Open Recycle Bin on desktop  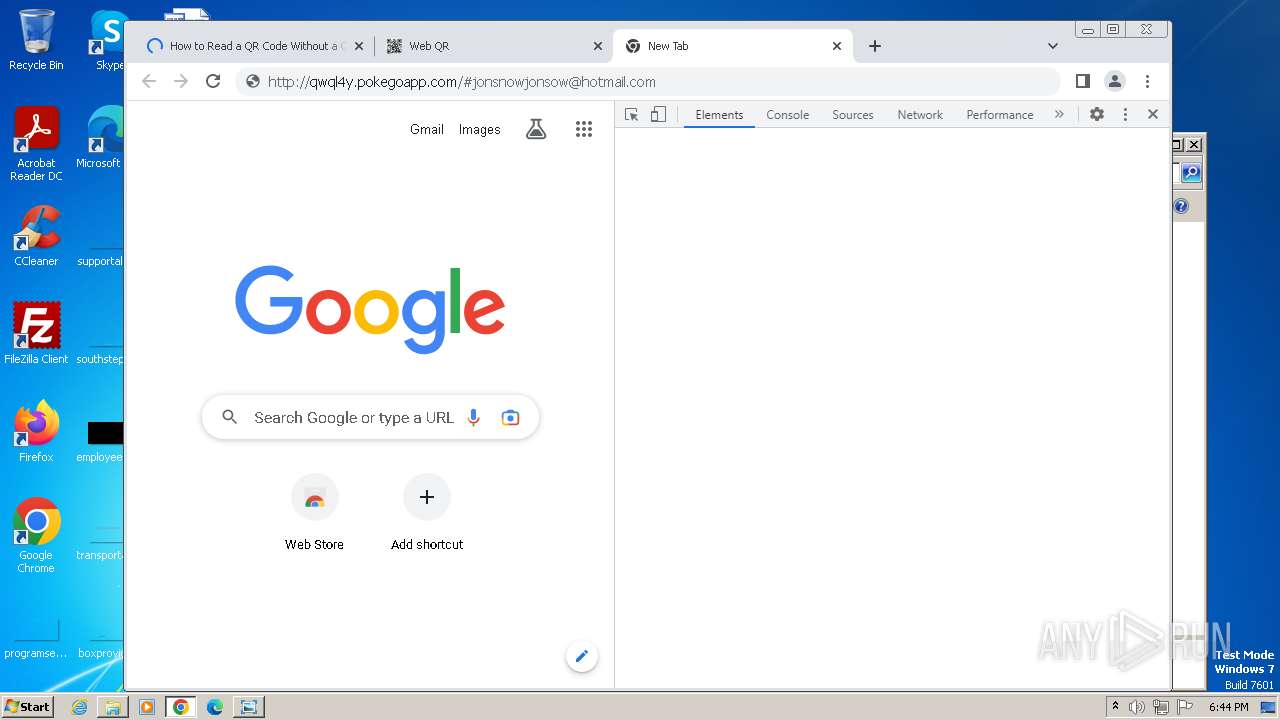click(36, 40)
